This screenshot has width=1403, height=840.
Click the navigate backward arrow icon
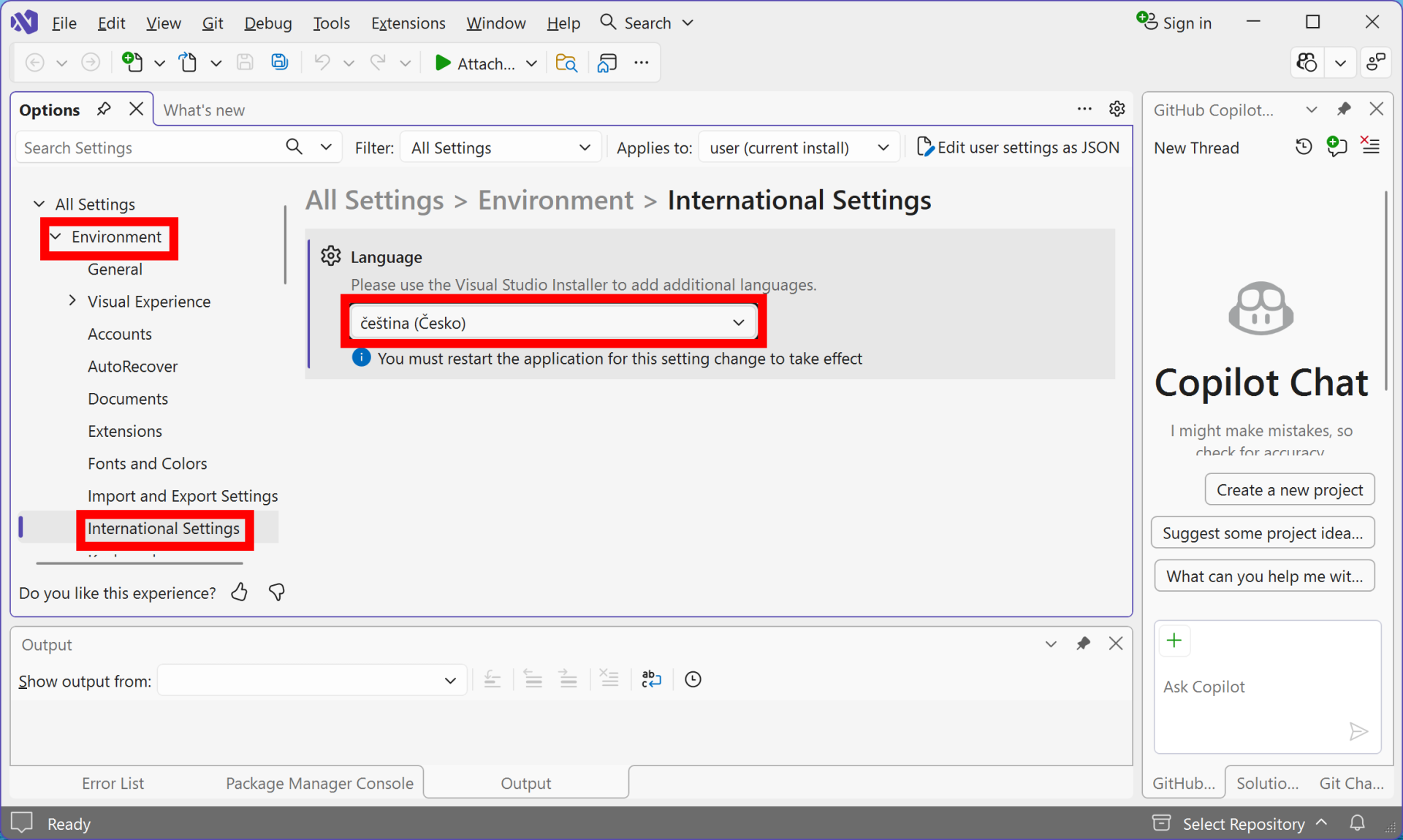pos(34,63)
